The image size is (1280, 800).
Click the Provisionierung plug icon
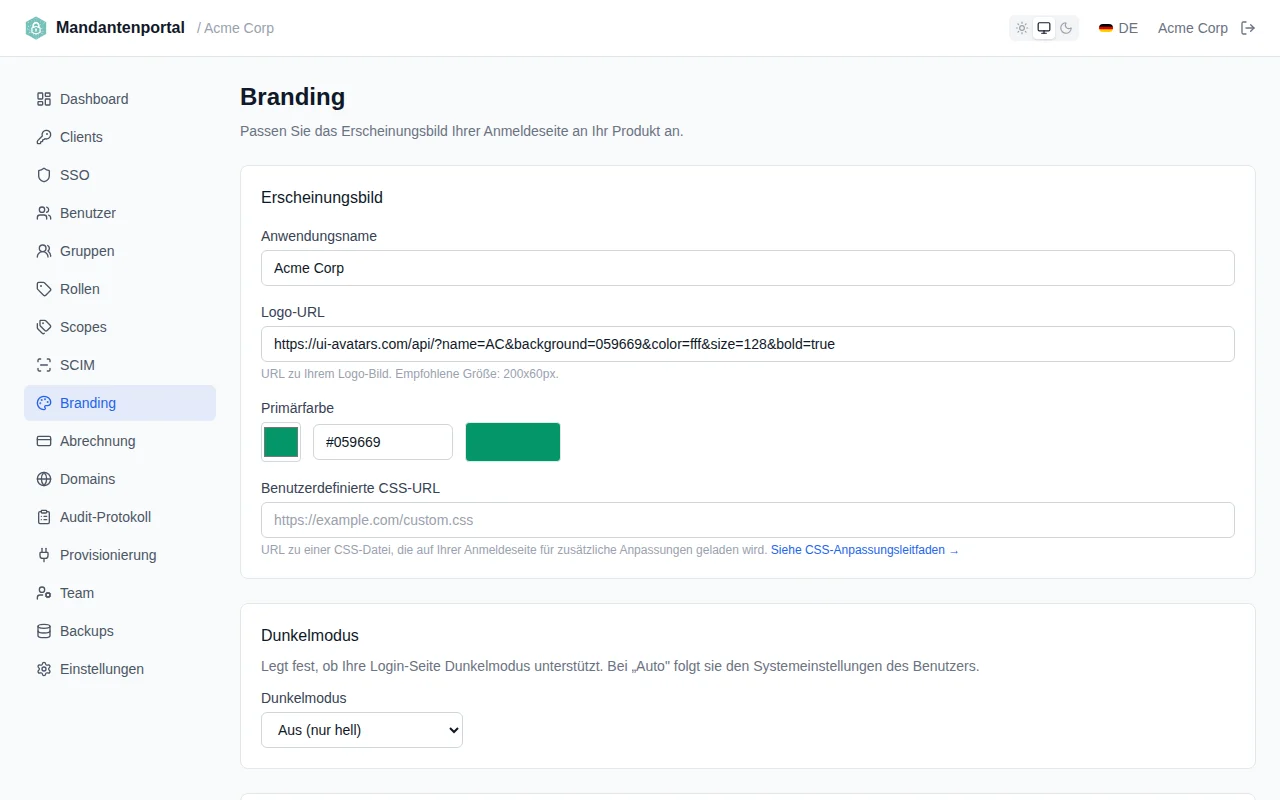point(44,555)
